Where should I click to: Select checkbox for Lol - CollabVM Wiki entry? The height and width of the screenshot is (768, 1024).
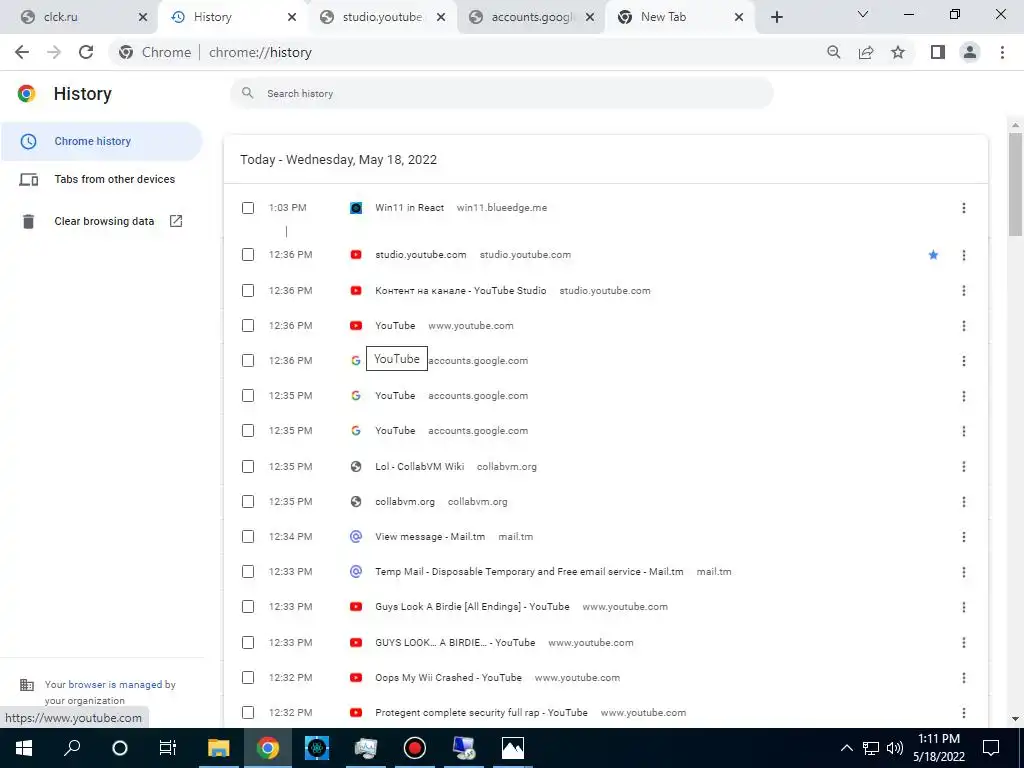pyautogui.click(x=248, y=466)
